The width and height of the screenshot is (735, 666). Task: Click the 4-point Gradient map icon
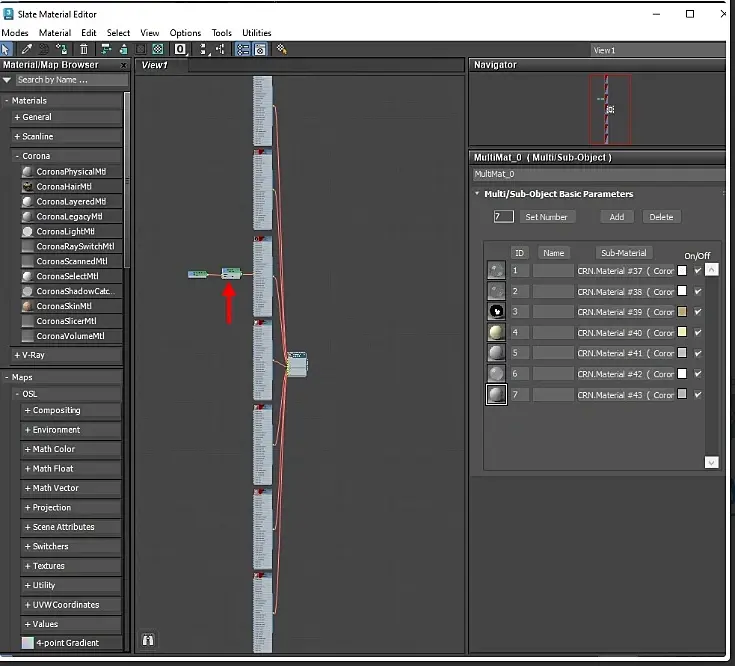pos(28,643)
